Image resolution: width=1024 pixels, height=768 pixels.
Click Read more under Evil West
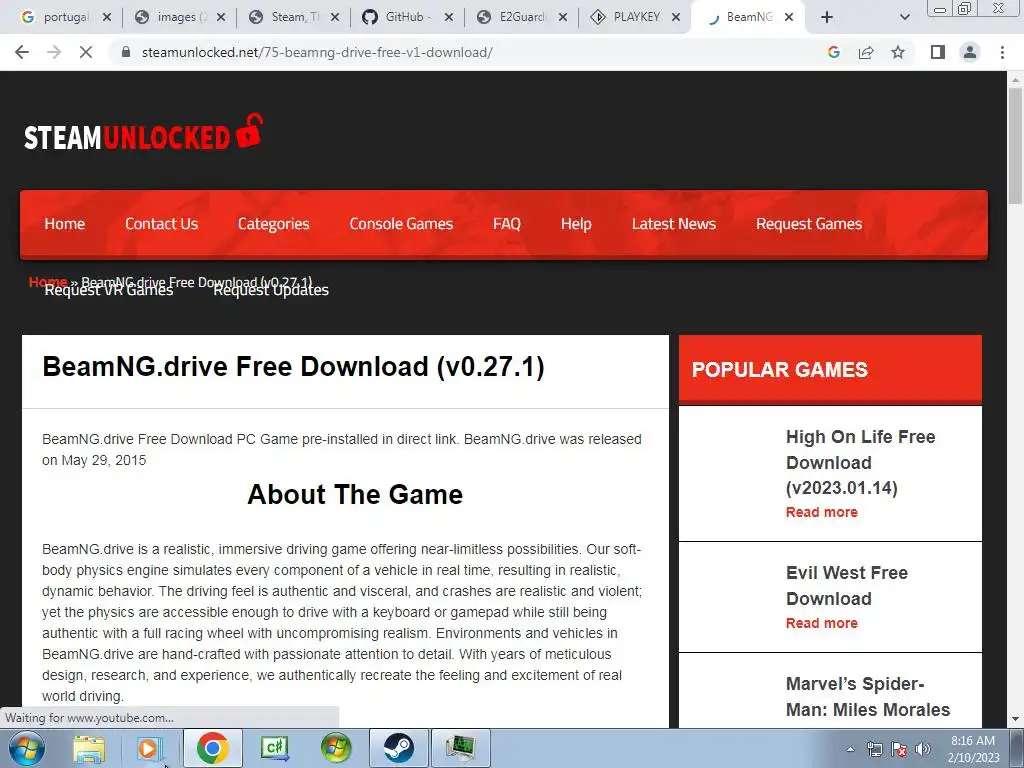822,624
